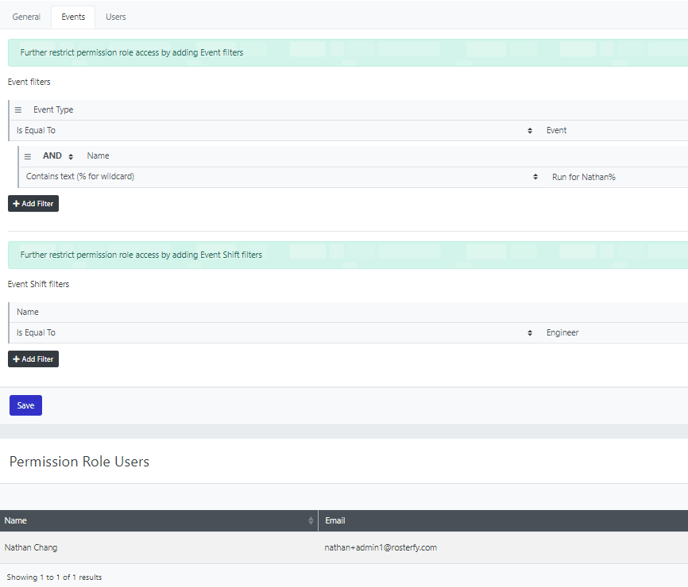Image resolution: width=688 pixels, height=587 pixels.
Task: Click the 'Run for Nathan%' value field
Action: click(x=616, y=177)
